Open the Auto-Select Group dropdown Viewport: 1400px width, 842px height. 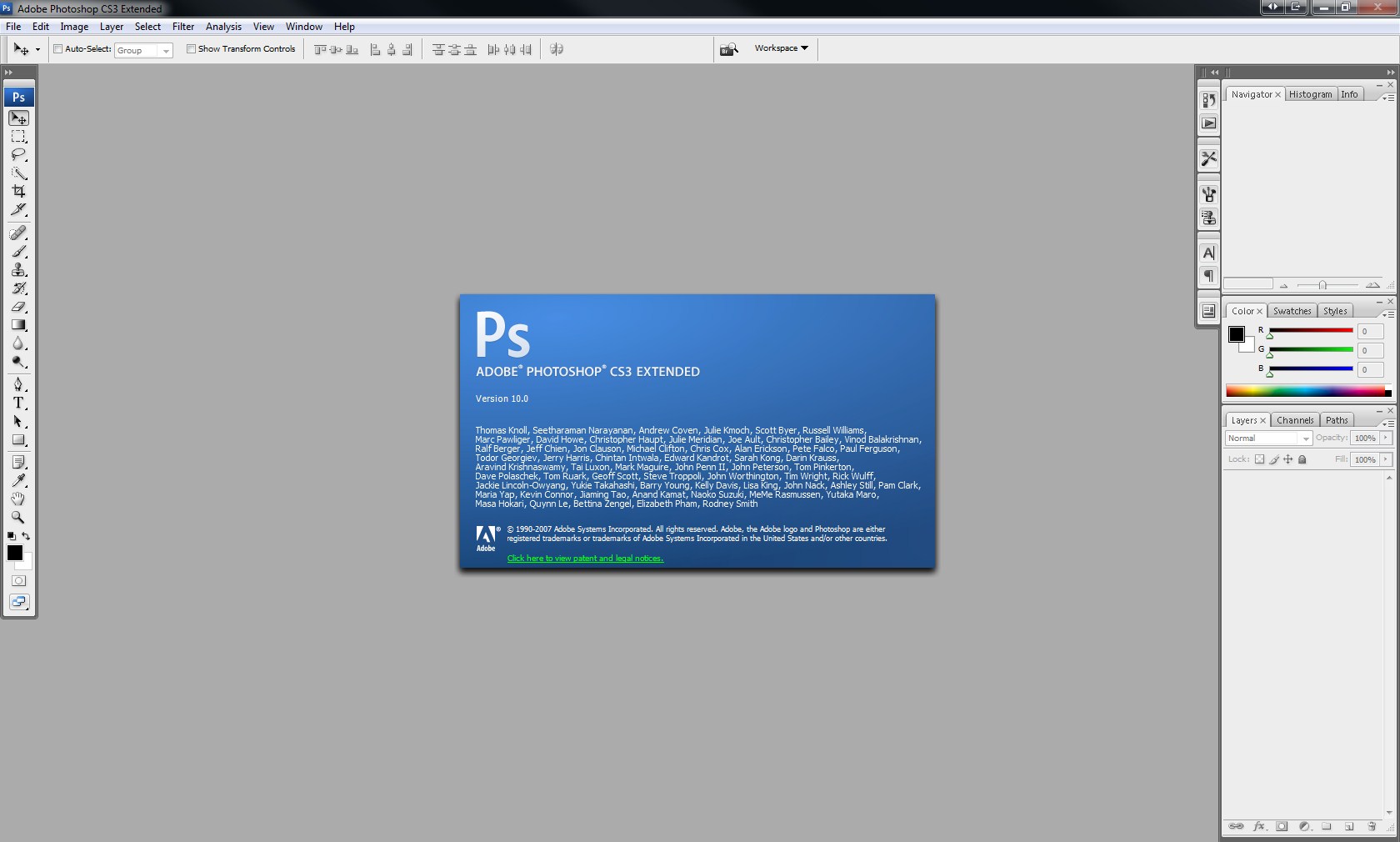(143, 50)
